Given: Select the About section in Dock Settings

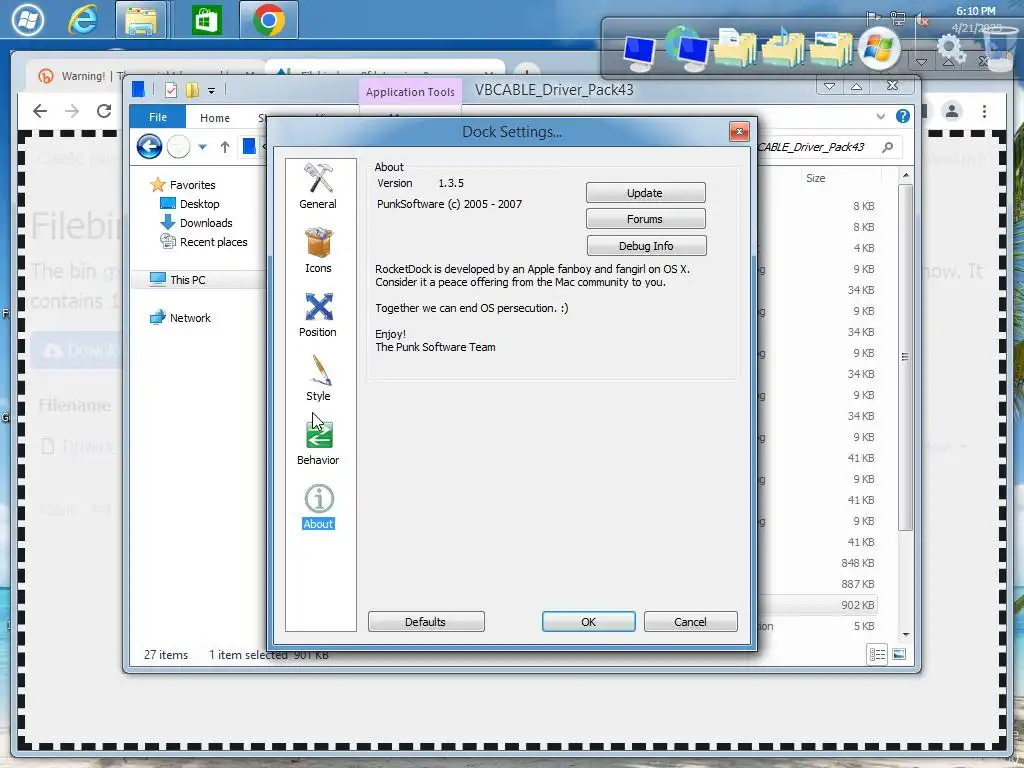Looking at the screenshot, I should coord(318,507).
